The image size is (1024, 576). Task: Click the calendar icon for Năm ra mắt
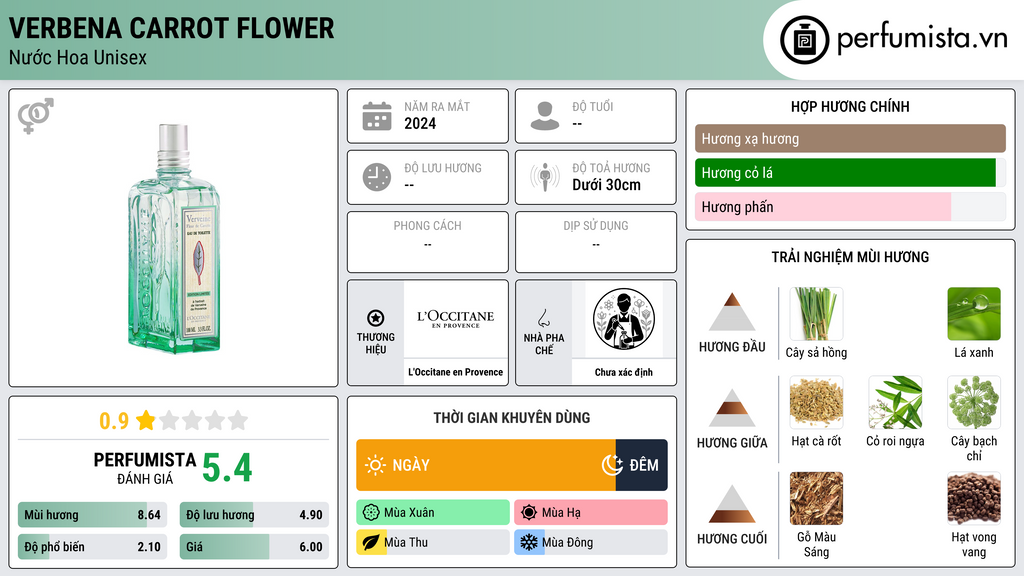[x=377, y=116]
